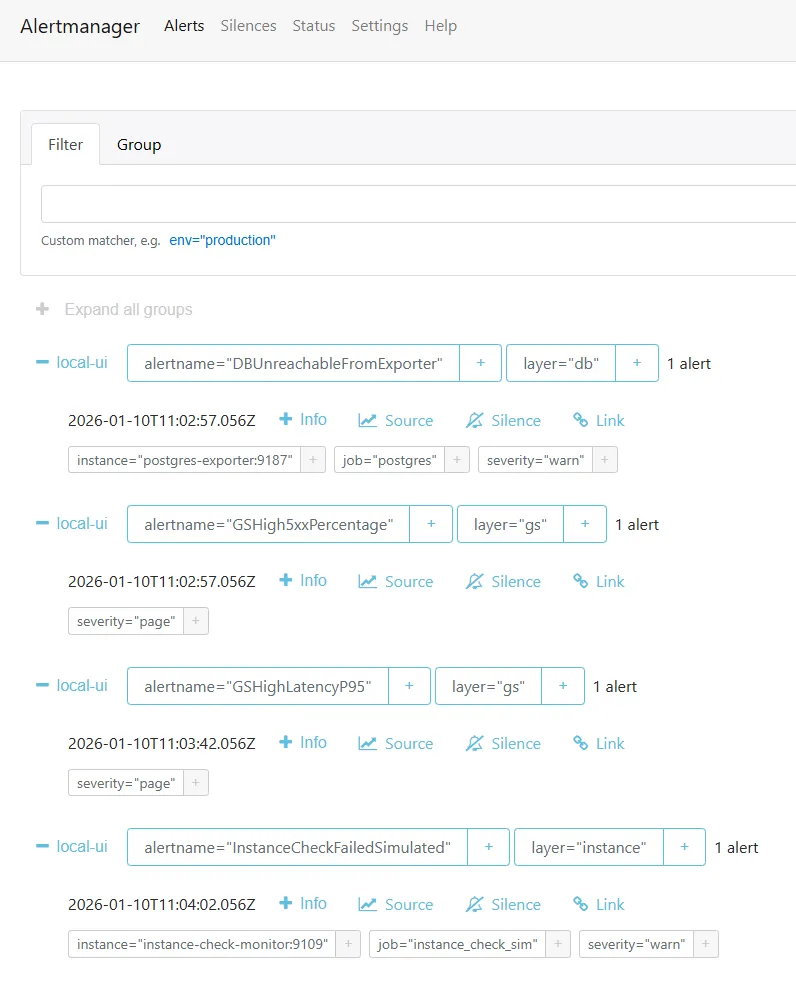The width and height of the screenshot is (796, 996).
Task: Open Source for InstanceCheckFailedSimulated alert
Action: 395,905
